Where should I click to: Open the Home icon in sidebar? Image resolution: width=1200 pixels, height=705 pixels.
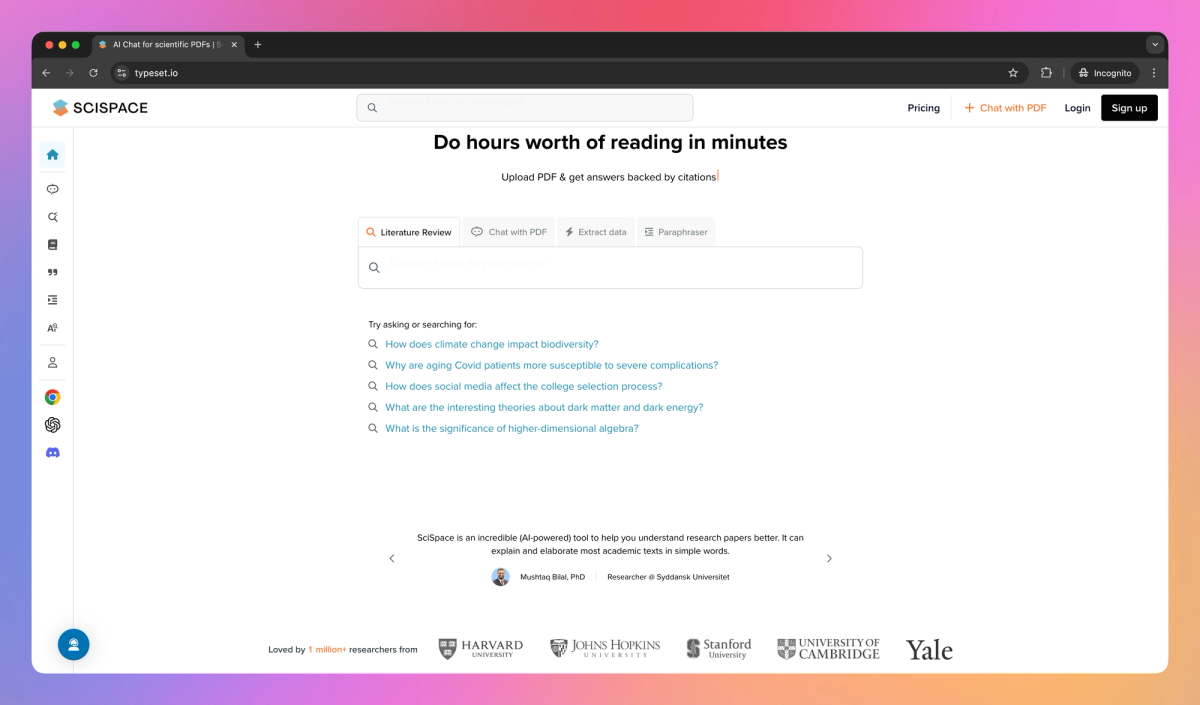point(53,155)
